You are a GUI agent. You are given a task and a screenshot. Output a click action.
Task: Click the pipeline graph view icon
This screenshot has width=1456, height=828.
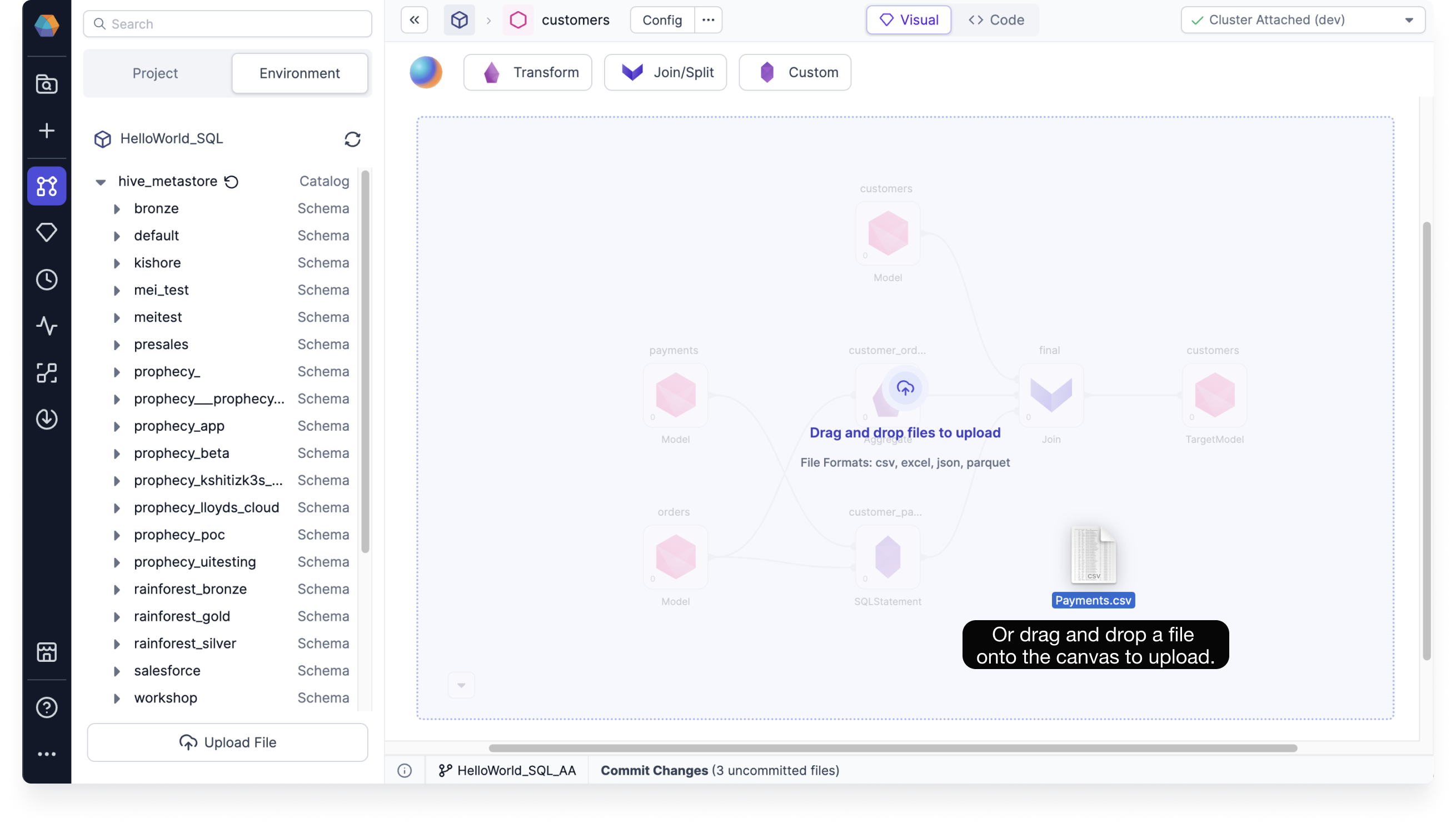(x=47, y=186)
